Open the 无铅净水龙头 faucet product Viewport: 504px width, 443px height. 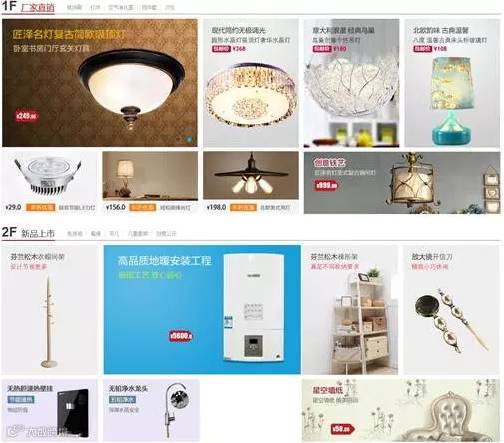[x=151, y=410]
